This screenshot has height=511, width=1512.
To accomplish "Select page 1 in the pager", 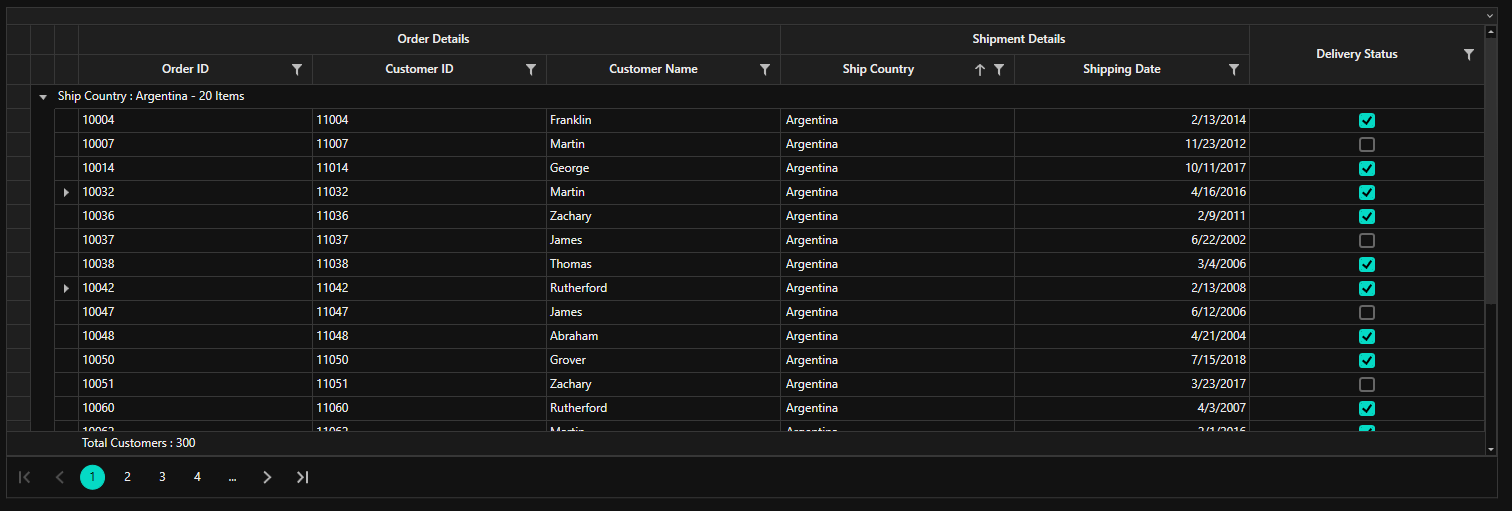I will coord(92,477).
